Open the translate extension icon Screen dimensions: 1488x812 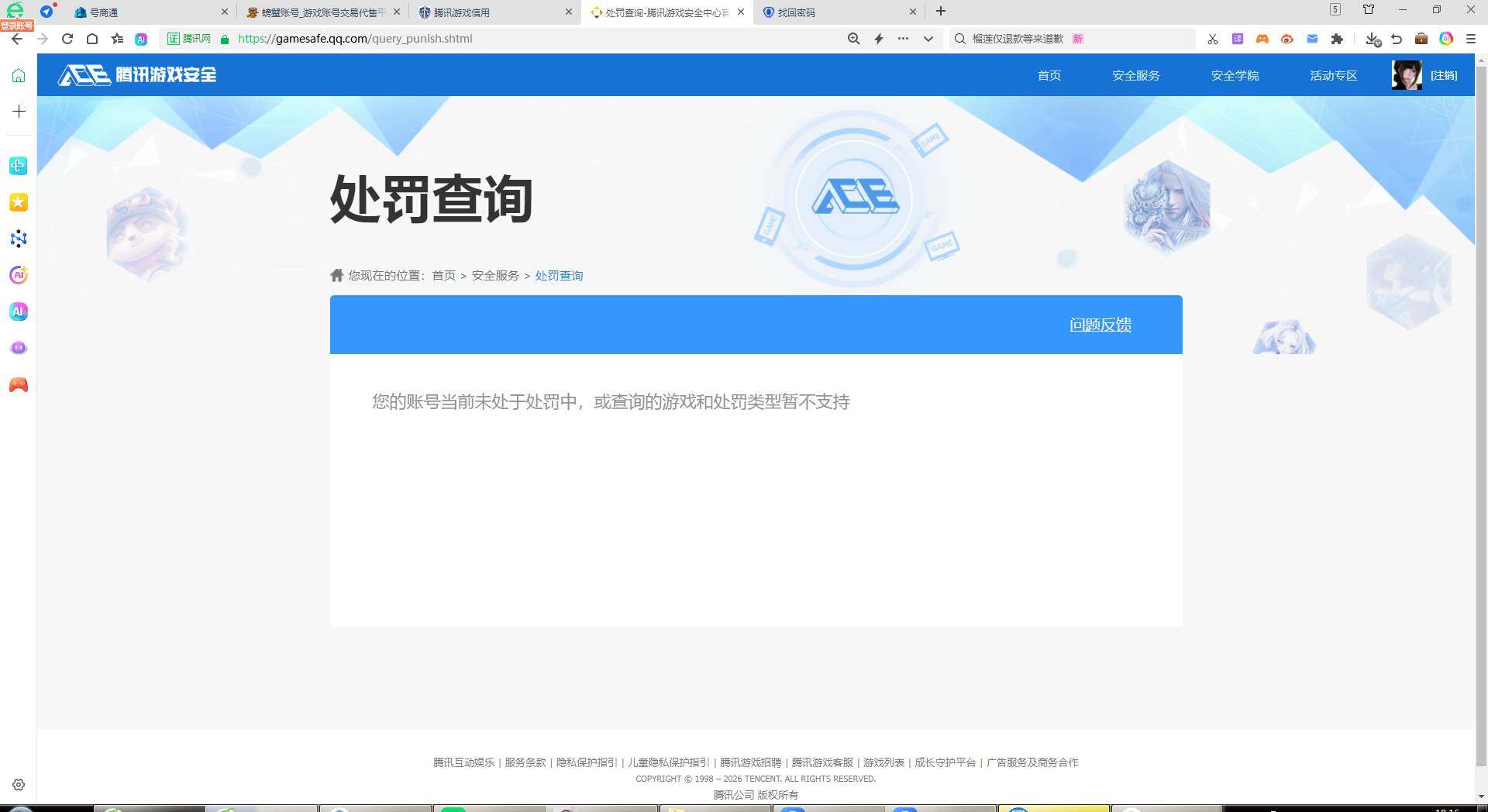pos(1238,39)
